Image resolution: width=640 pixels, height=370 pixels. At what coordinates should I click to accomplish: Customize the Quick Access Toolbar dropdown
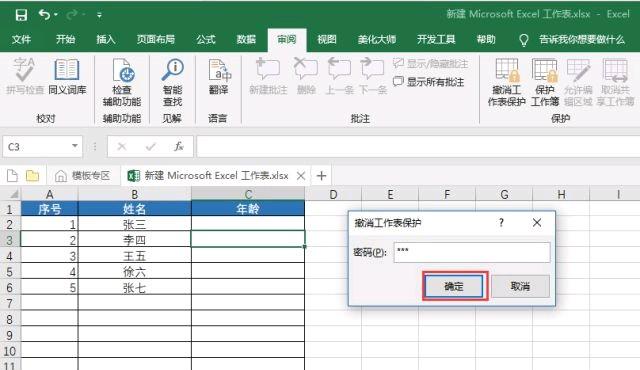99,16
